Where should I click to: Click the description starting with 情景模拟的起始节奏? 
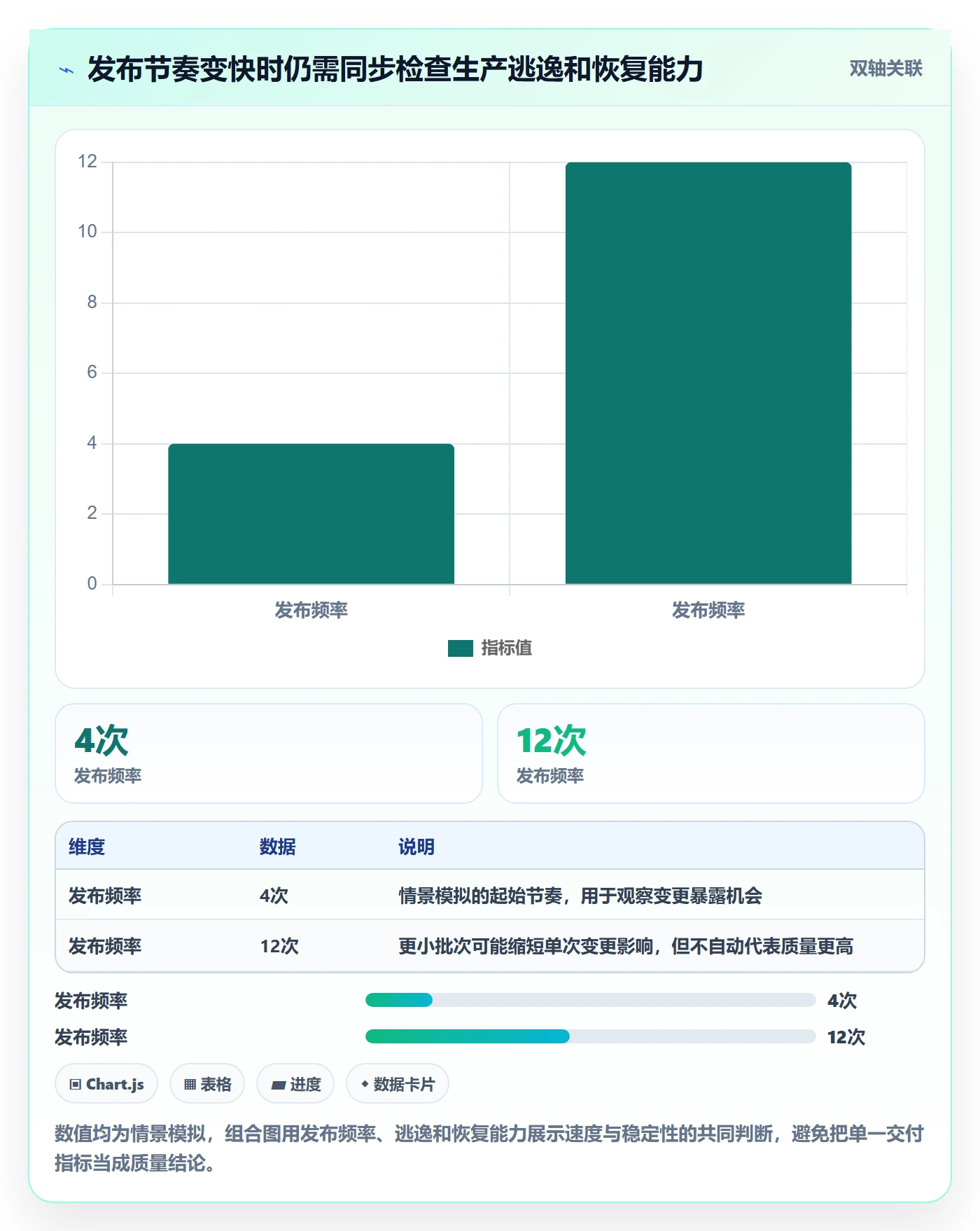[580, 896]
